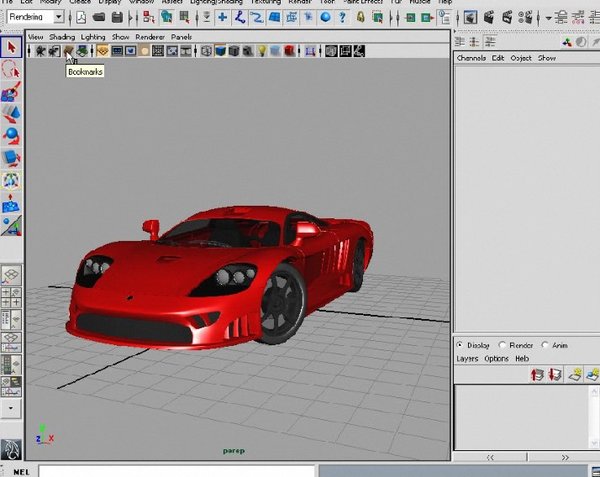Click Layers in the layer editor
Viewport: 600px width, 477px height.
click(x=468, y=358)
